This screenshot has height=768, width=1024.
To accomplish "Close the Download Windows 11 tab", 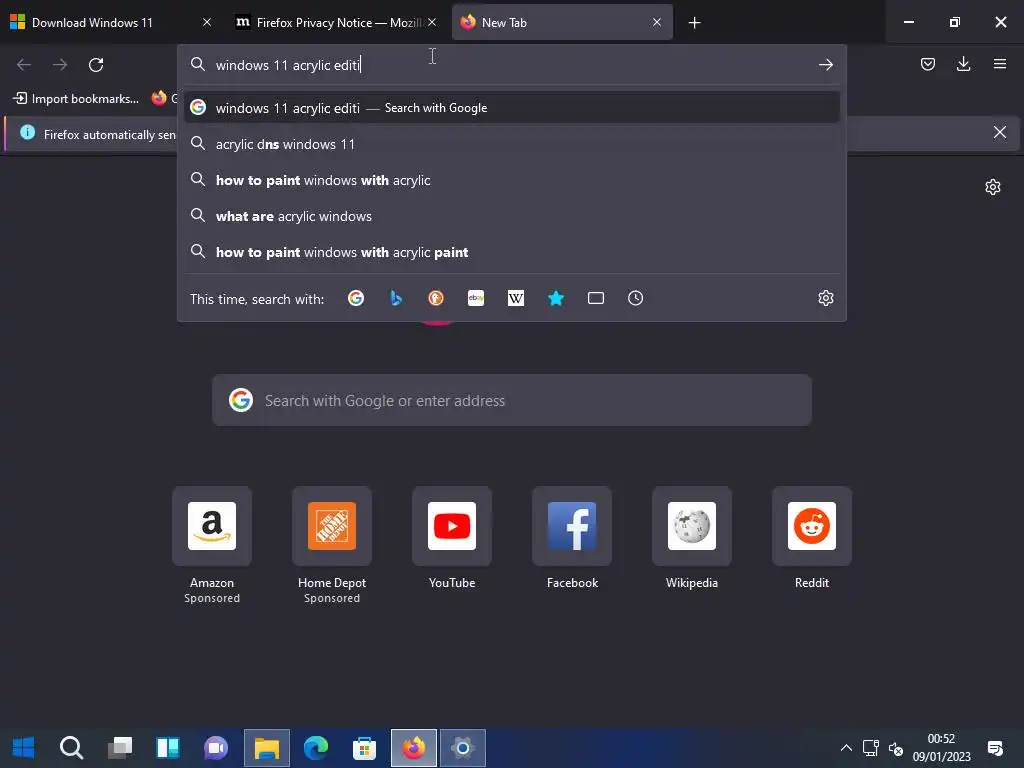I will pyautogui.click(x=206, y=22).
